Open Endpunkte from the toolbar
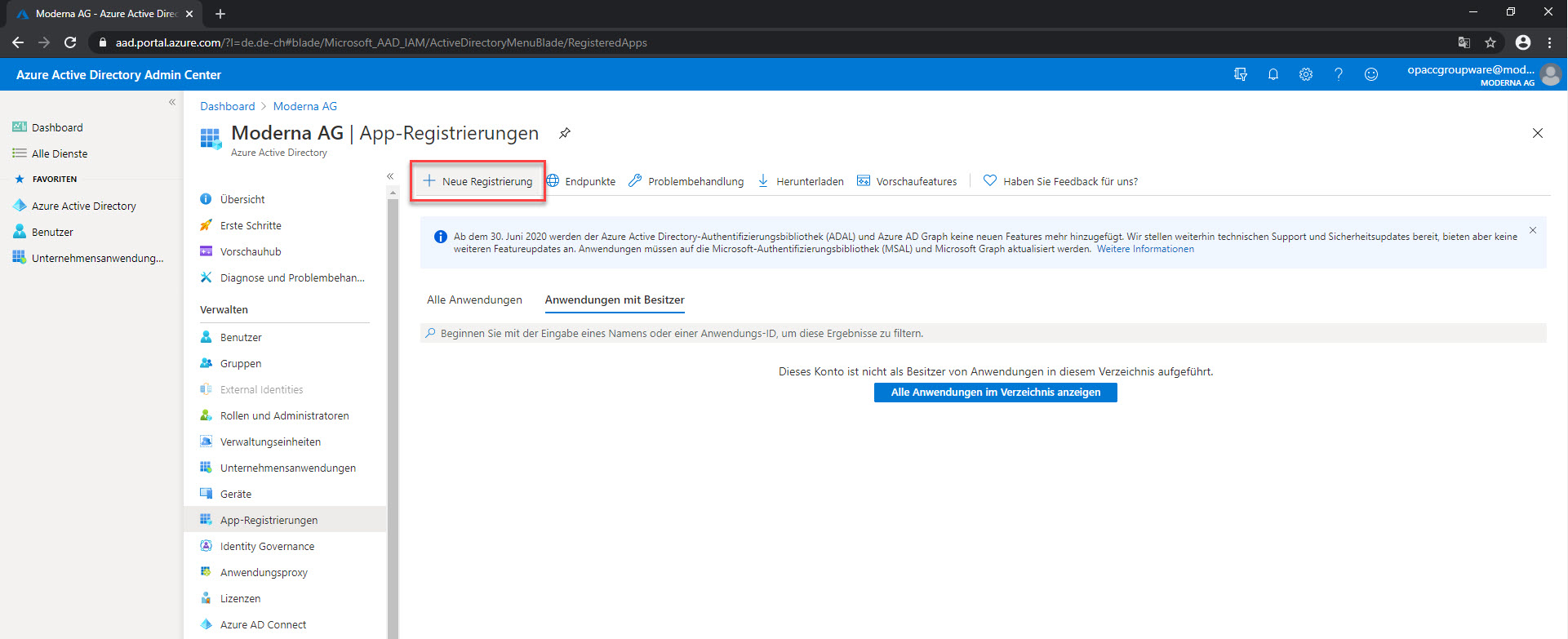The image size is (1568, 639). [581, 181]
